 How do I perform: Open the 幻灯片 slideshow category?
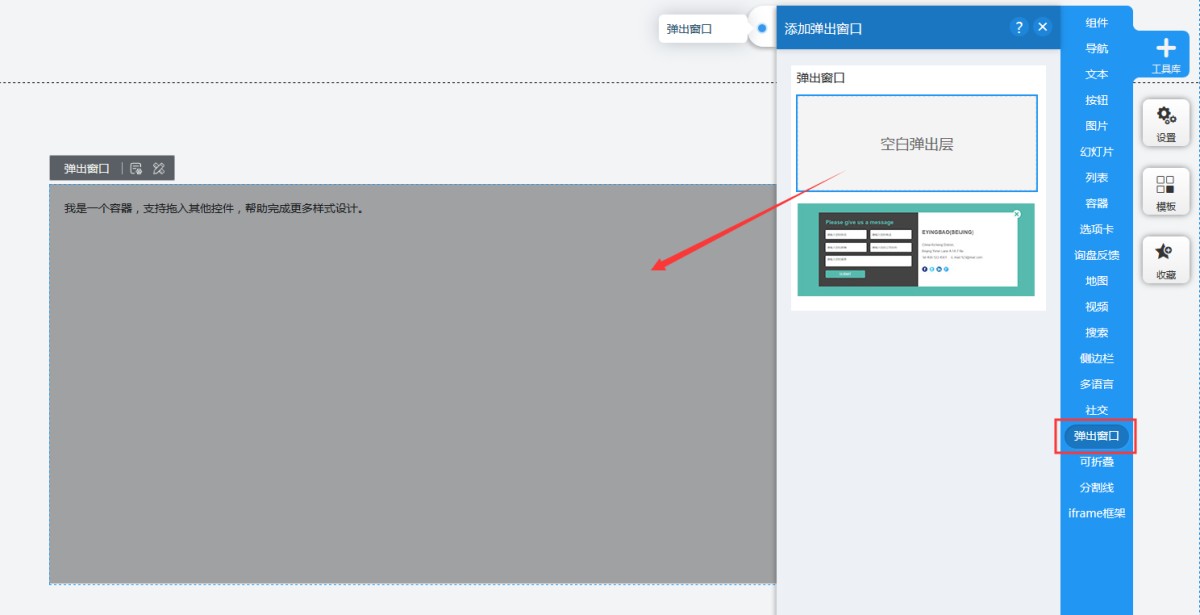click(x=1097, y=152)
